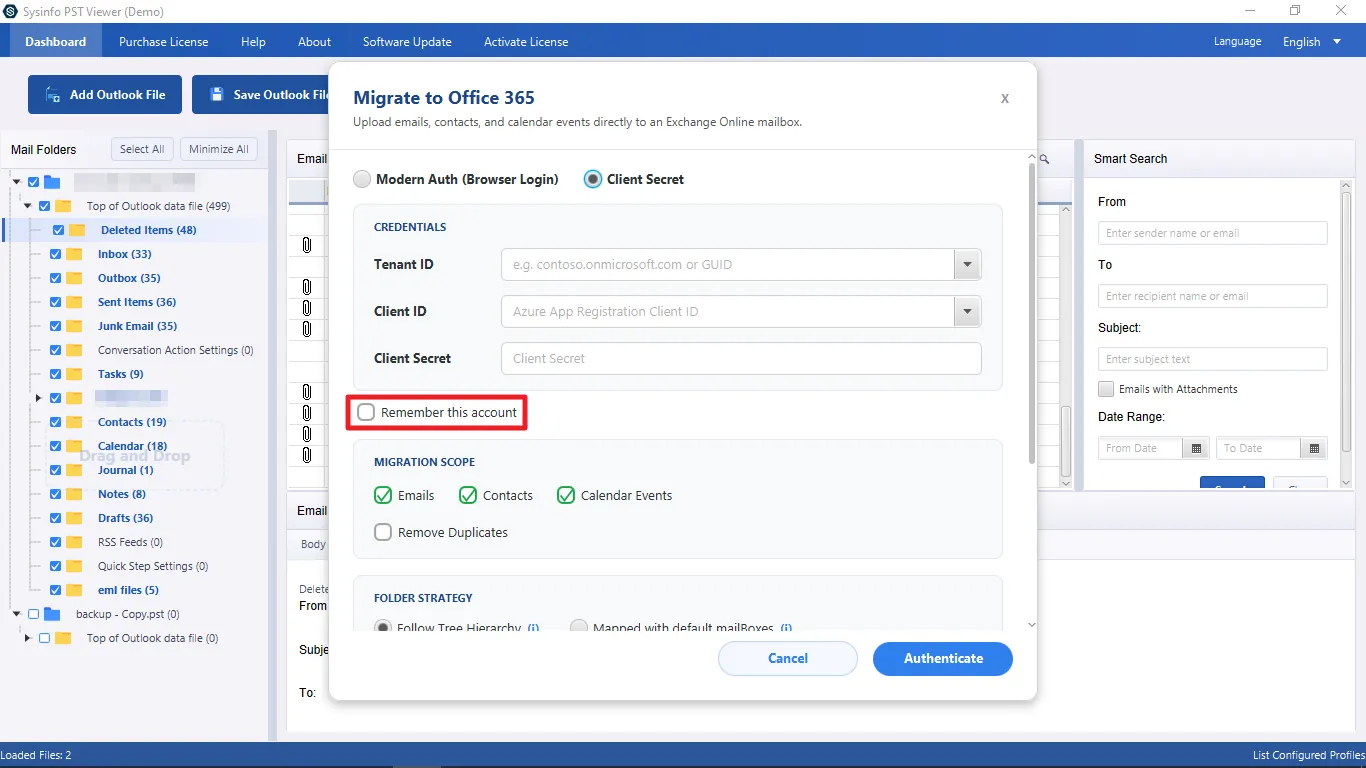The height and width of the screenshot is (768, 1366).
Task: Open the To Date calendar picker icon
Action: tap(1314, 448)
